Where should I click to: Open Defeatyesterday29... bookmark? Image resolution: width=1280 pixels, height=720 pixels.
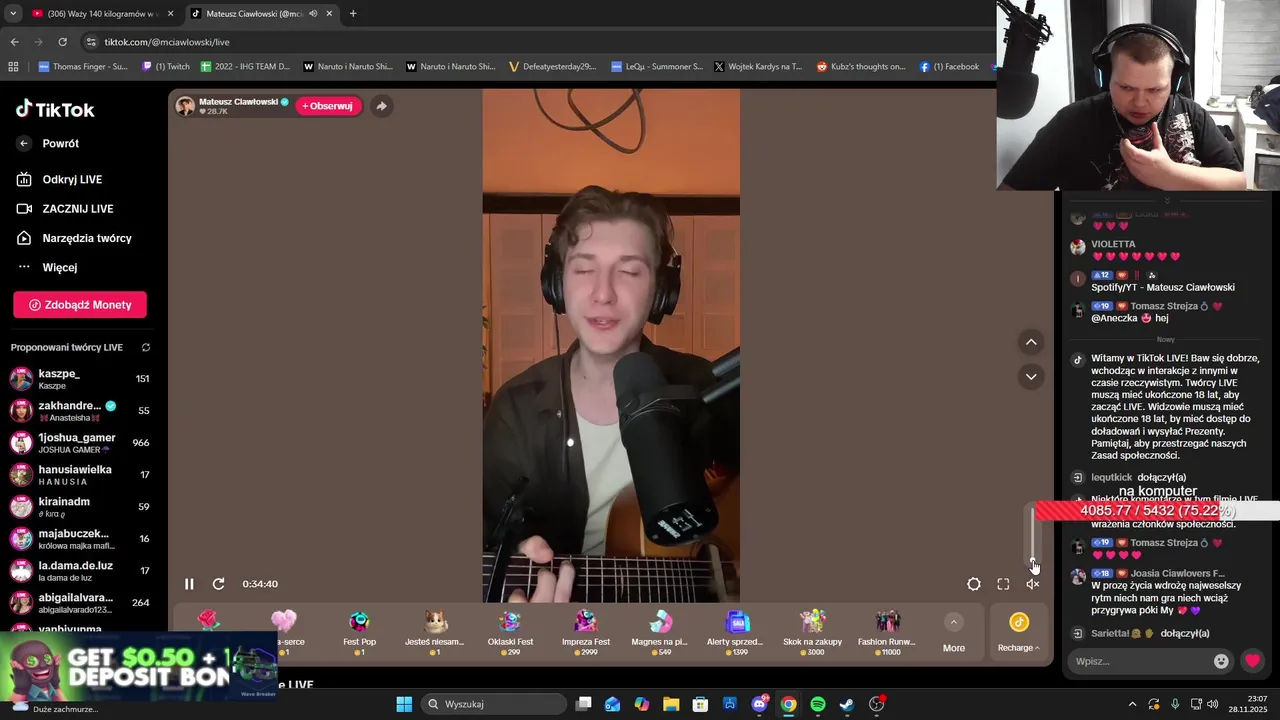pyautogui.click(x=552, y=67)
